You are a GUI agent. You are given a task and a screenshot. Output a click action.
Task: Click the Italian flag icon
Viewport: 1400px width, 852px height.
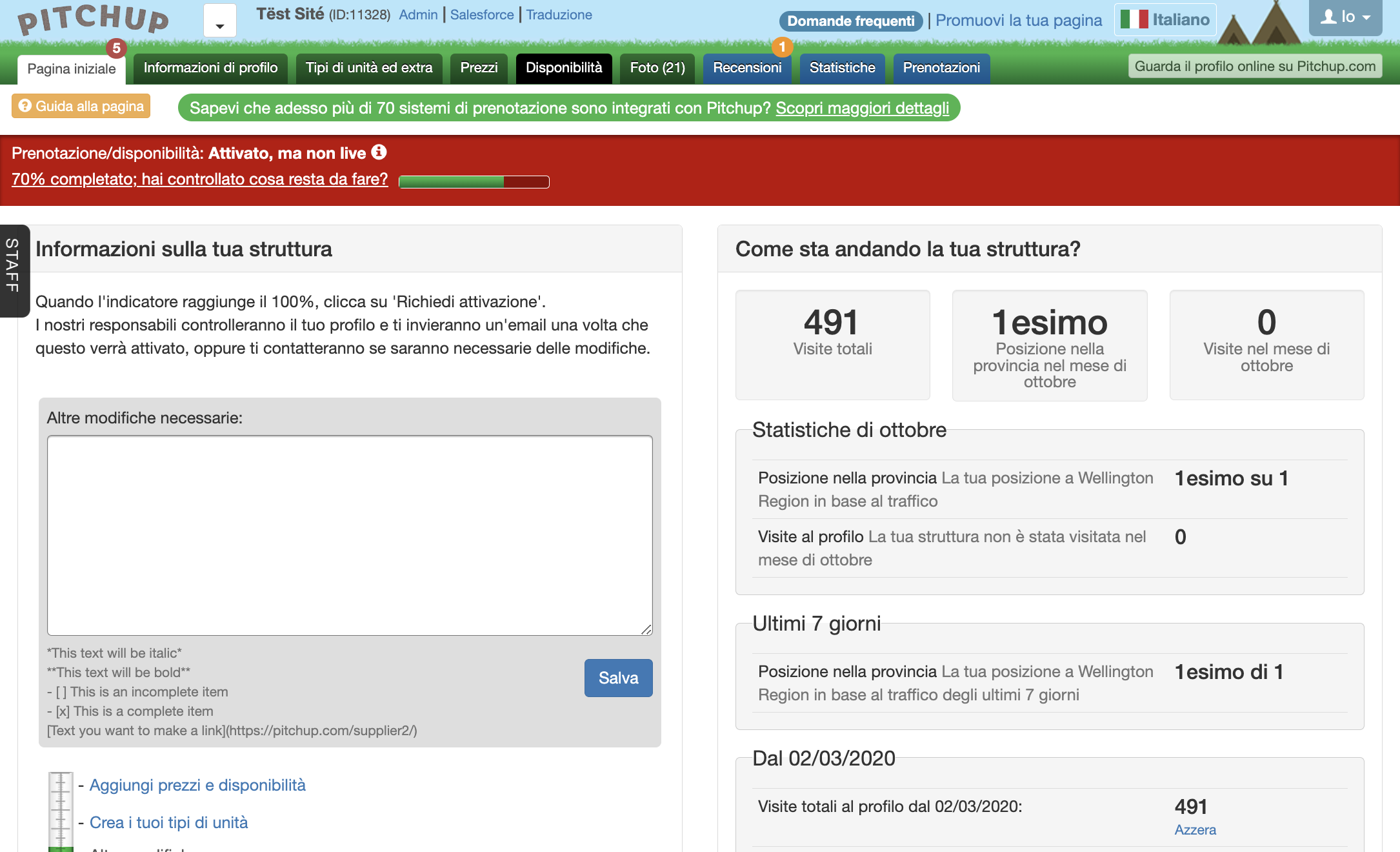[1134, 19]
